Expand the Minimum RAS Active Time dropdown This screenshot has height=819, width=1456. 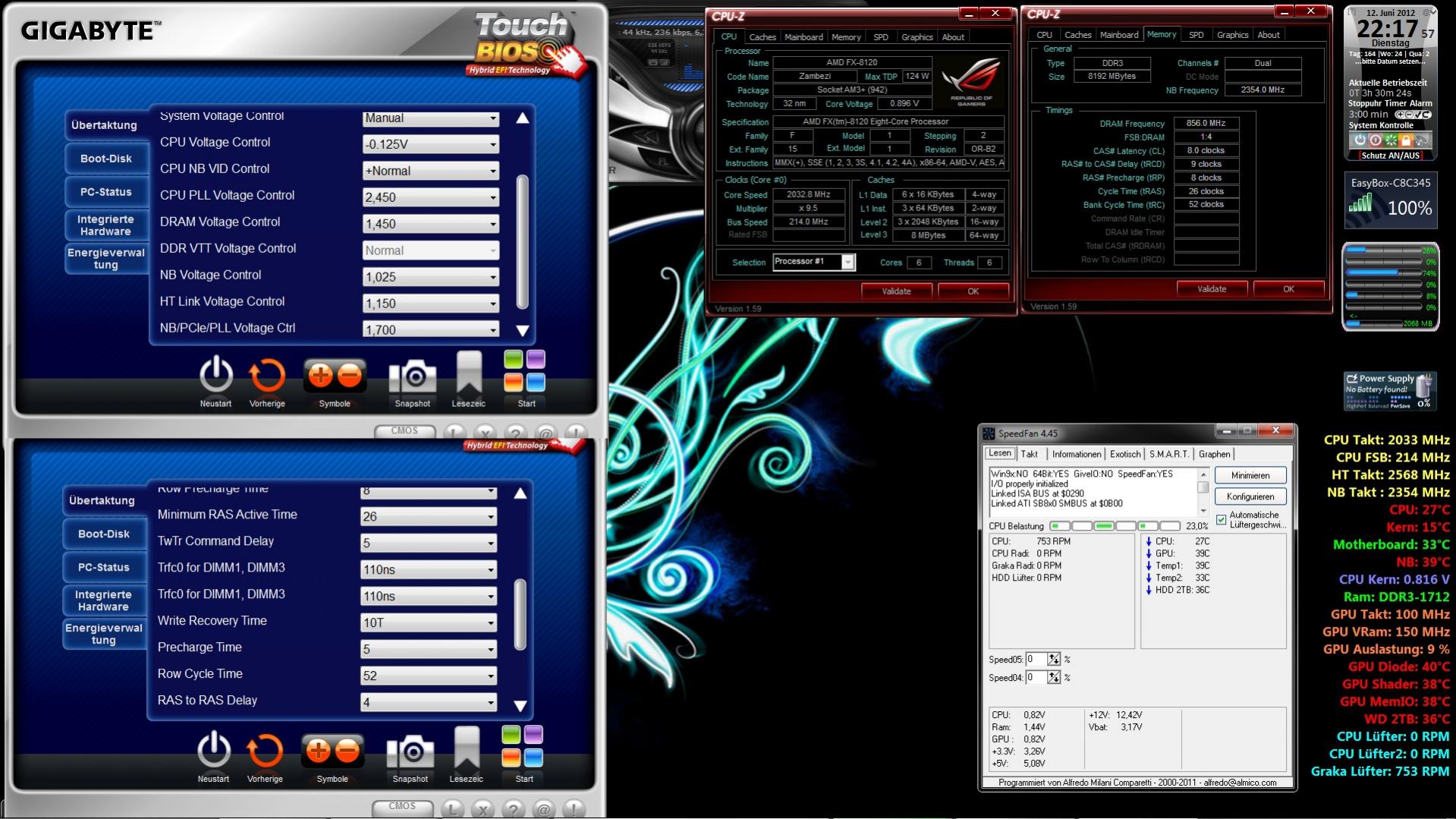click(x=429, y=517)
